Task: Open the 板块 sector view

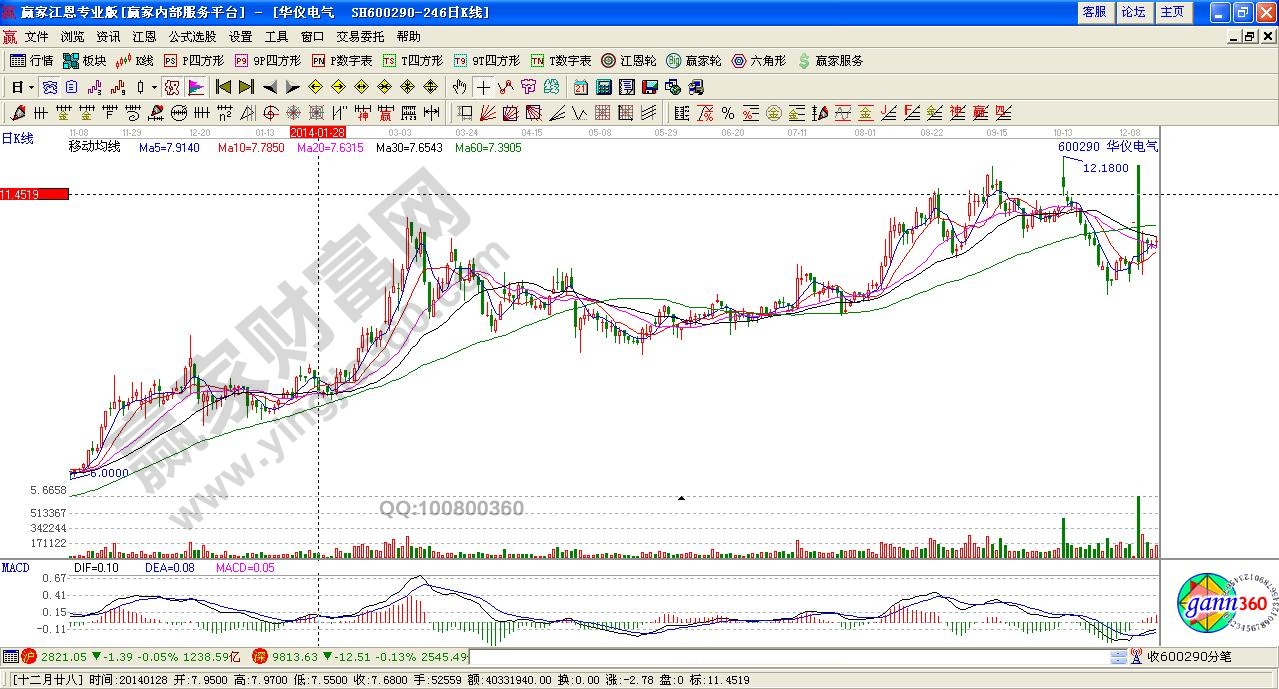Action: point(85,61)
